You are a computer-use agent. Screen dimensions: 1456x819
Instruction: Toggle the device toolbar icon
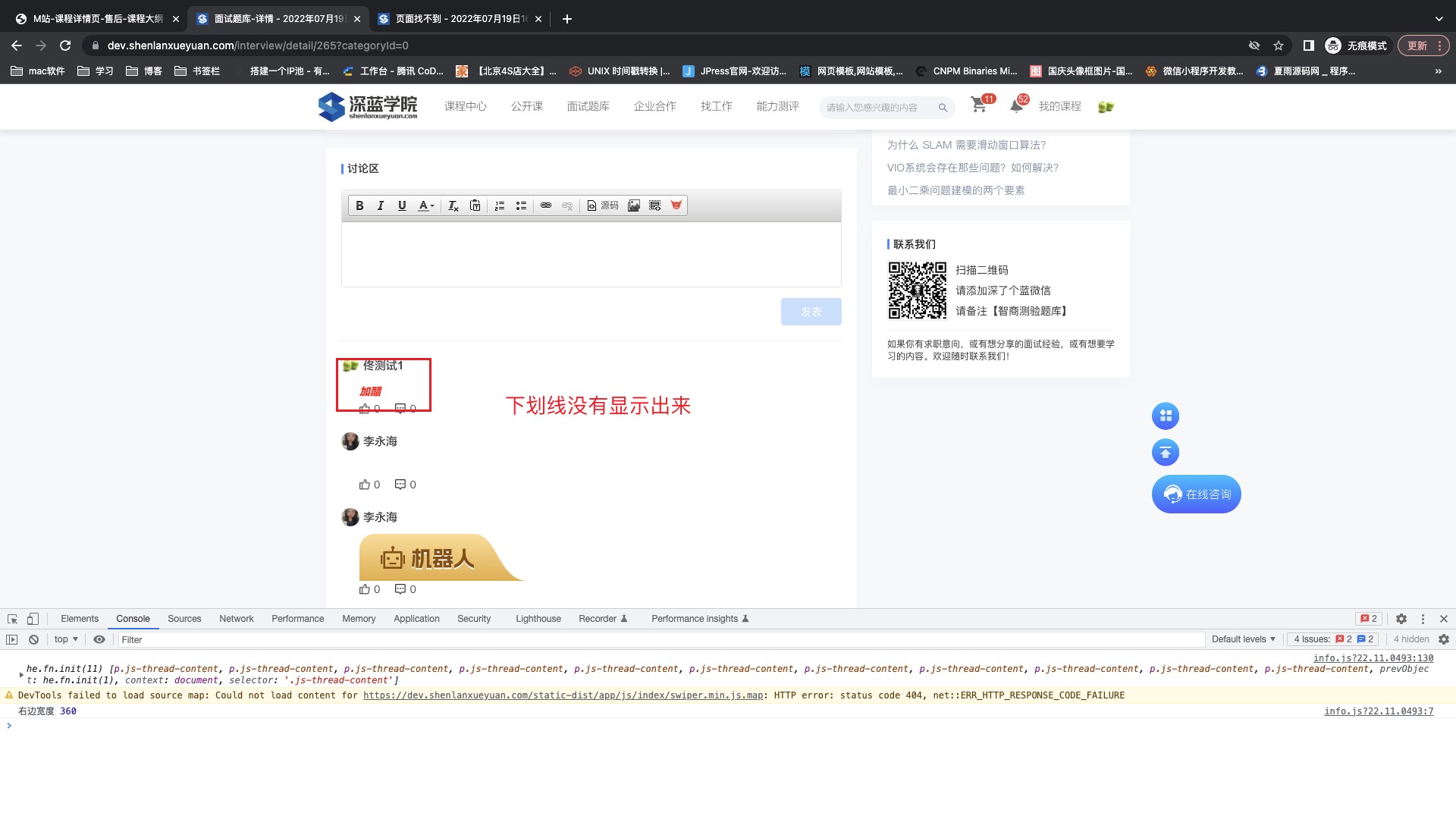tap(33, 619)
